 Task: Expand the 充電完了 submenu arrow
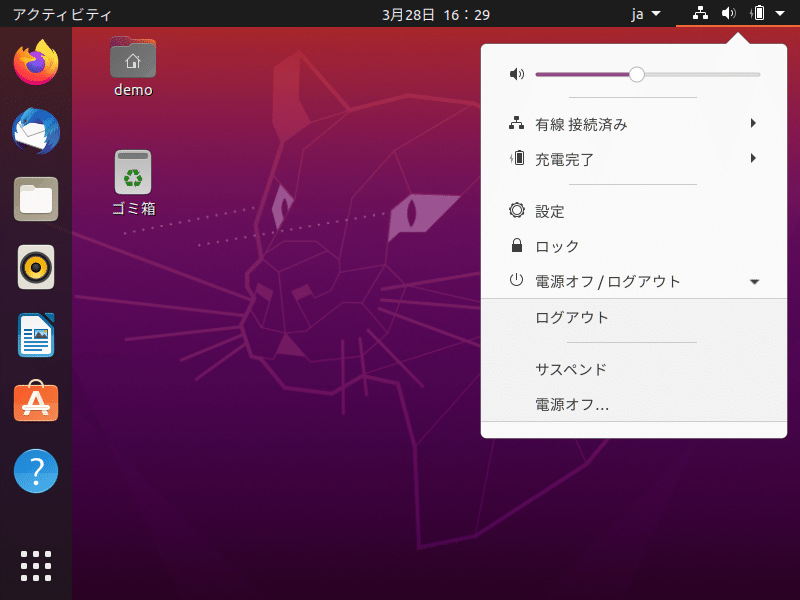753,158
